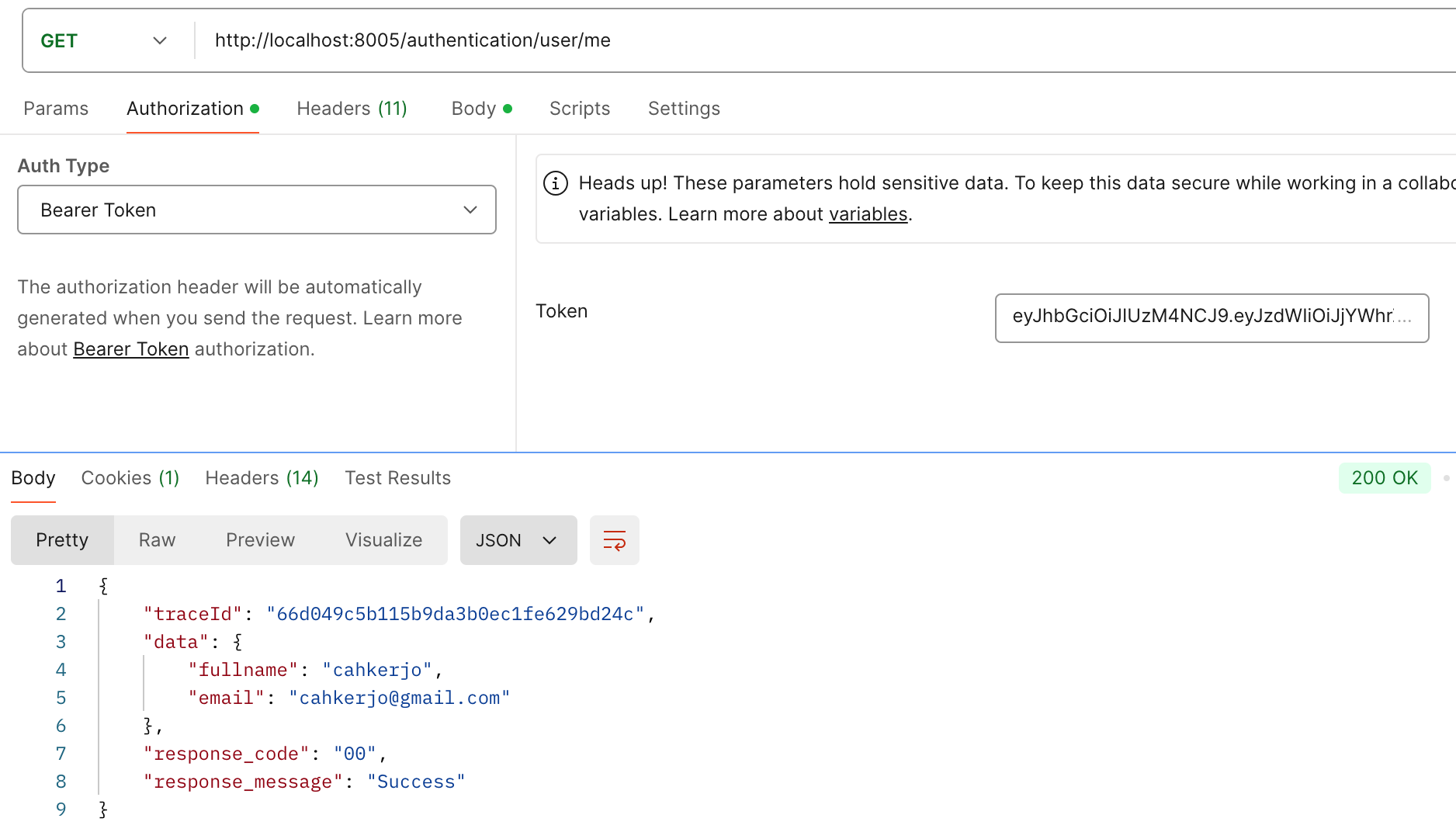
Task: Click line number 9 in response gutter
Action: [61, 809]
